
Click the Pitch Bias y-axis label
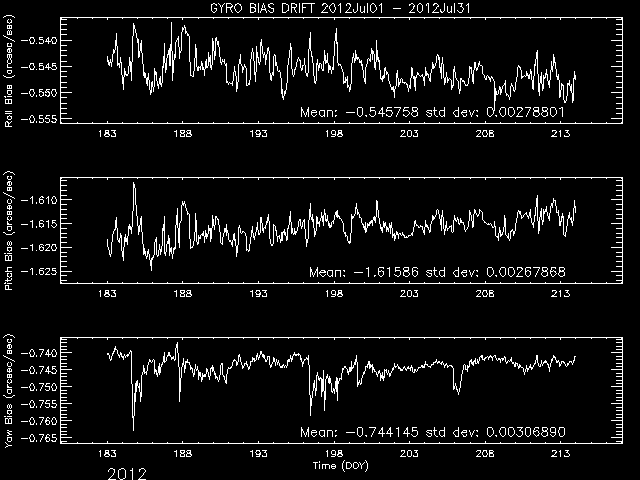click(11, 227)
